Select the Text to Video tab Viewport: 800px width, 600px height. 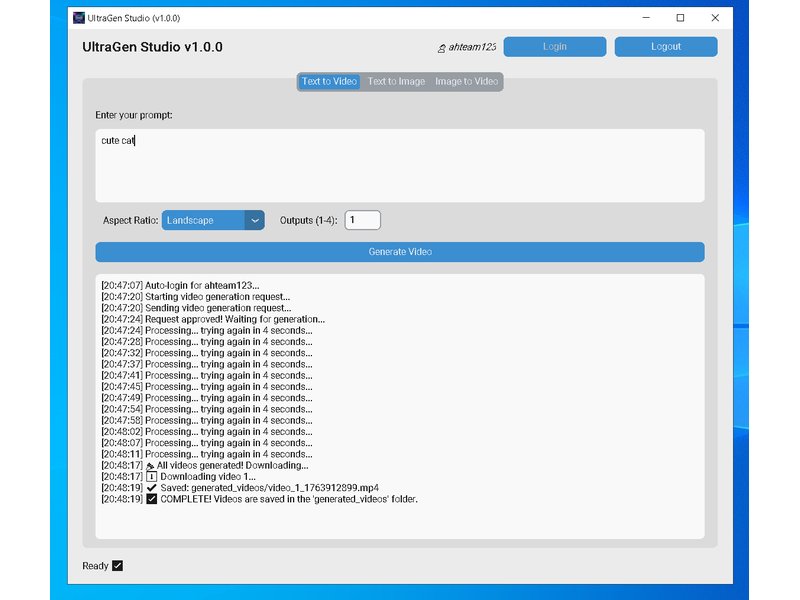328,81
